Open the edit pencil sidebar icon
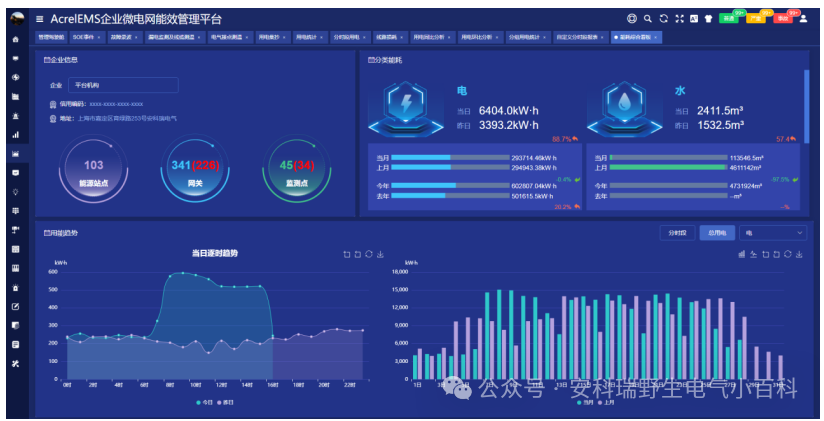 [x=15, y=306]
